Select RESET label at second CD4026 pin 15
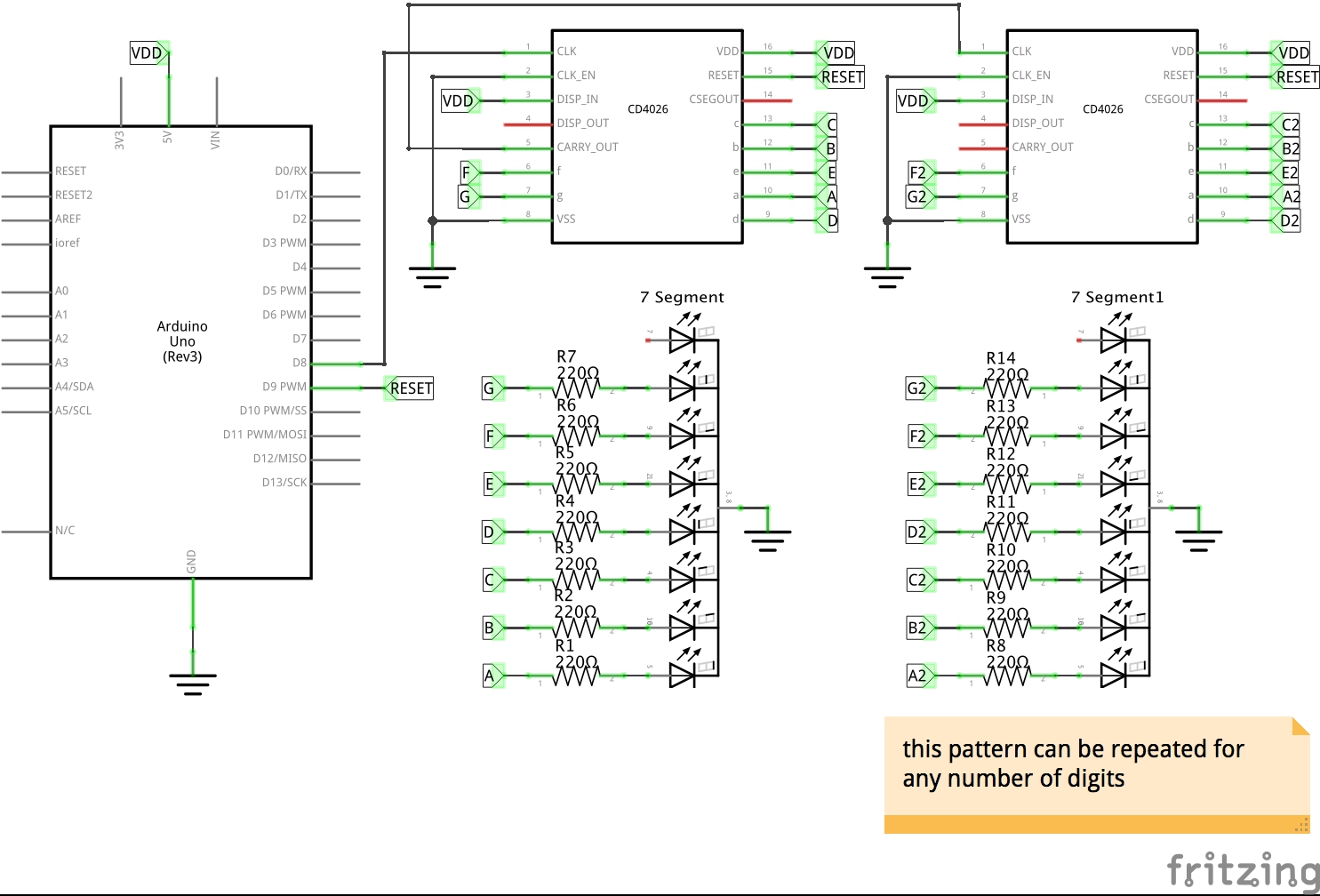The image size is (1320, 896). (x=1294, y=76)
